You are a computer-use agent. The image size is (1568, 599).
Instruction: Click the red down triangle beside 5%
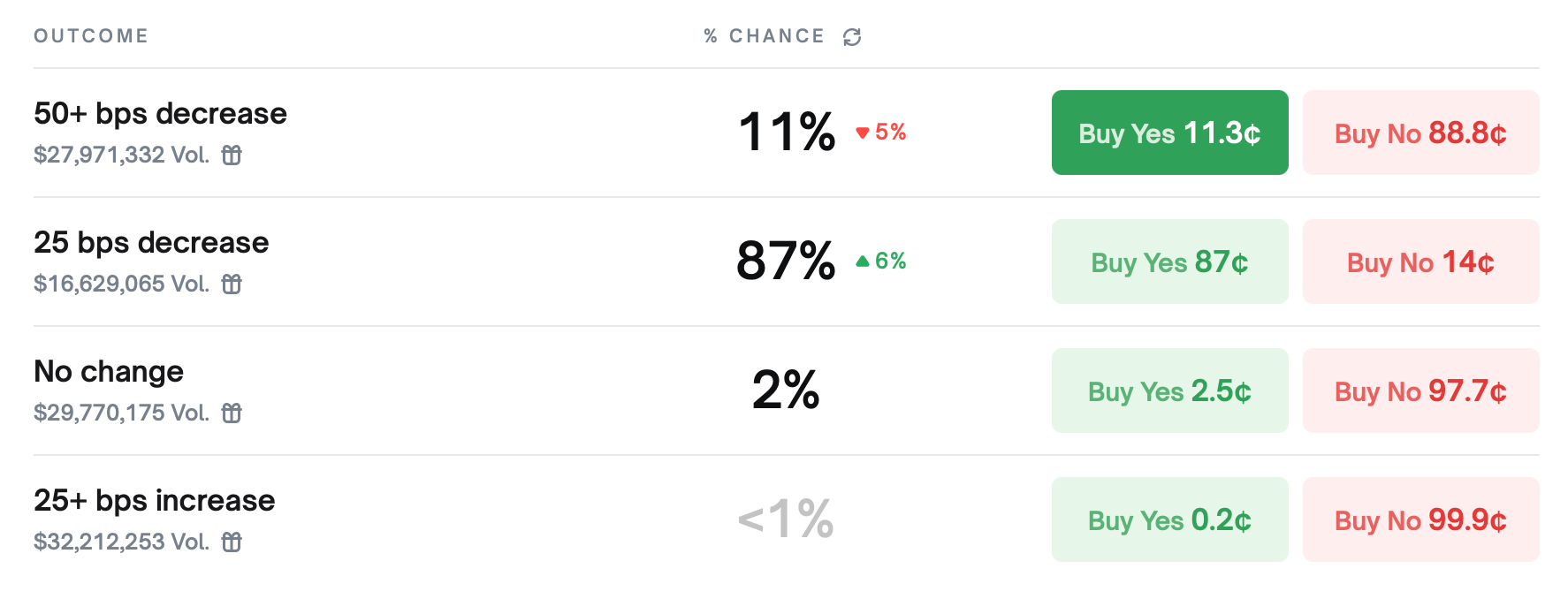(863, 133)
